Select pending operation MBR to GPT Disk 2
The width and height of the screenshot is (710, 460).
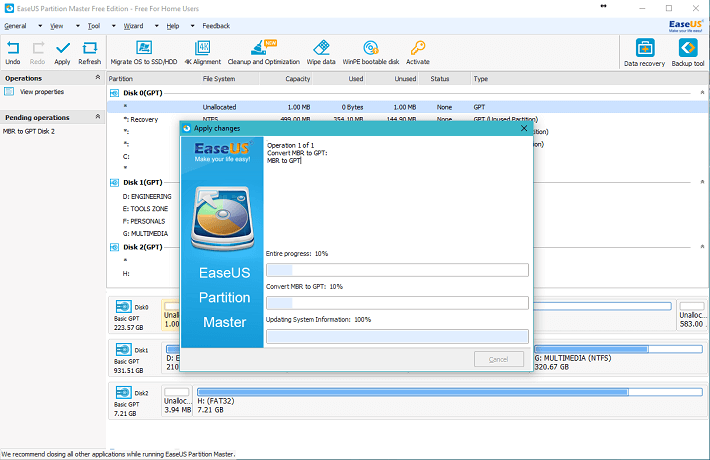pos(29,131)
